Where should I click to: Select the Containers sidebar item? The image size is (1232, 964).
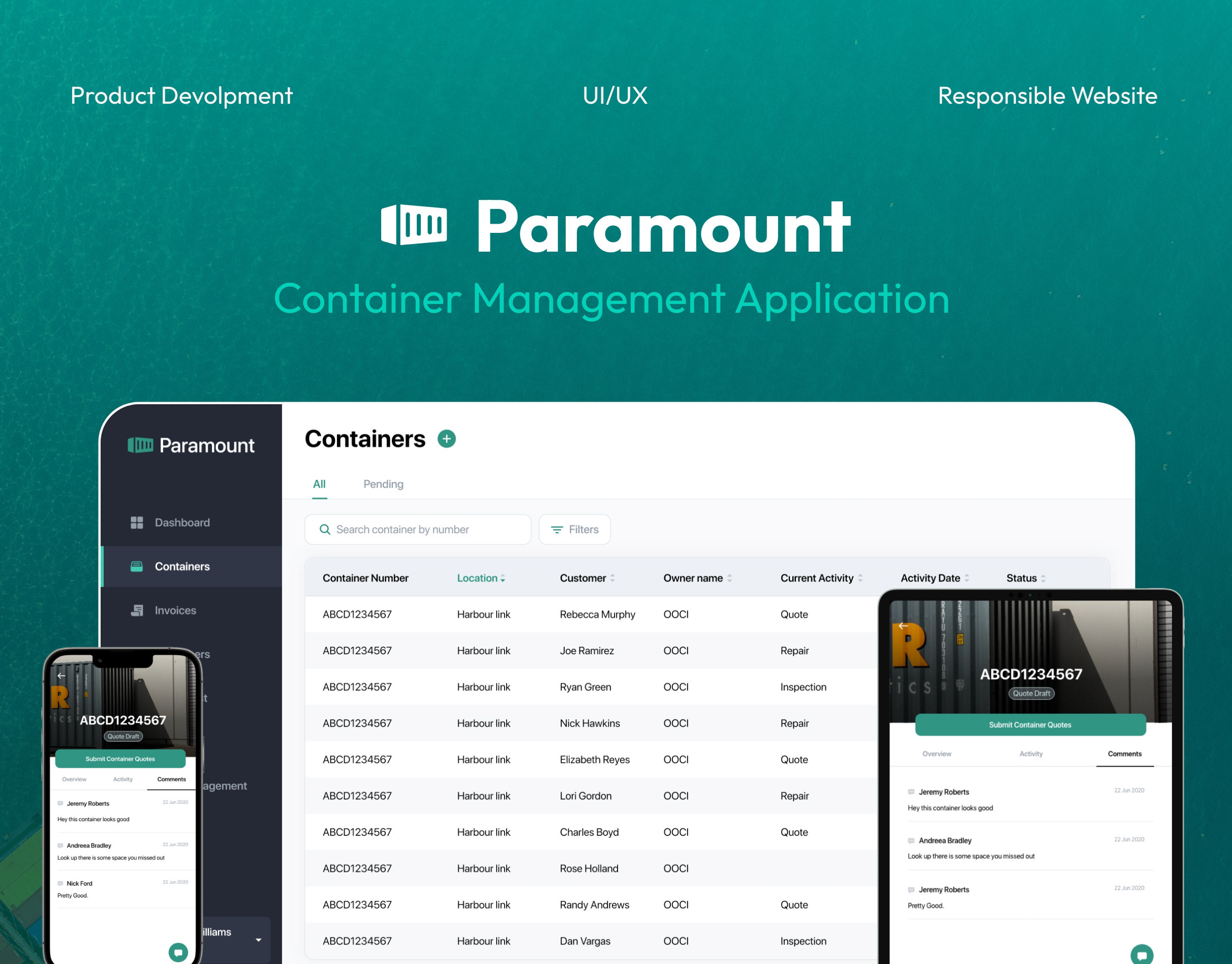coord(181,566)
